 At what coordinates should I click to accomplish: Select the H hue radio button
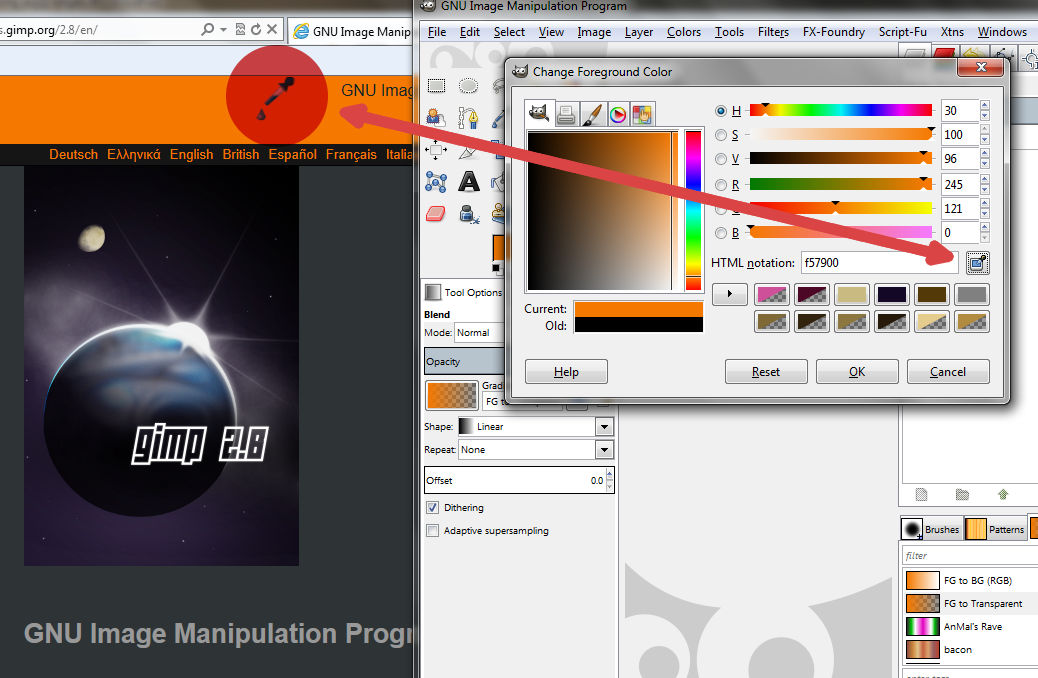(x=721, y=111)
